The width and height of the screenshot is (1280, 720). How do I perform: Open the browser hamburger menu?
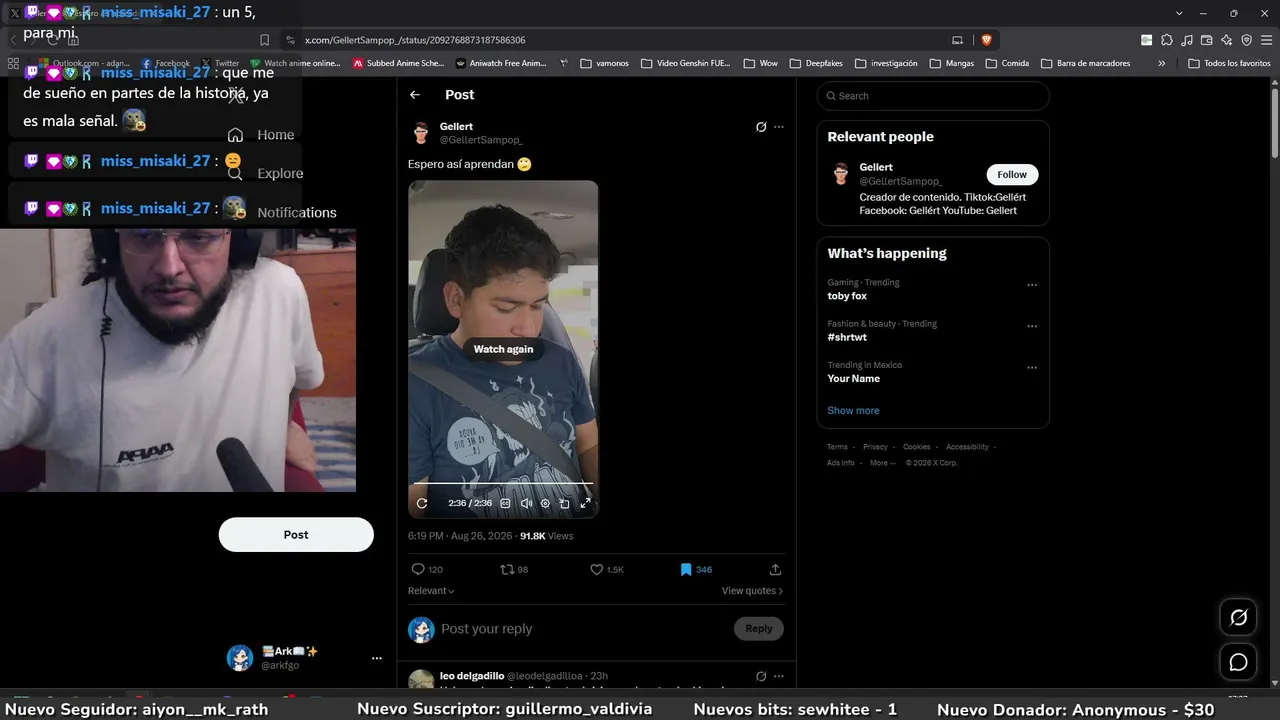1266,40
